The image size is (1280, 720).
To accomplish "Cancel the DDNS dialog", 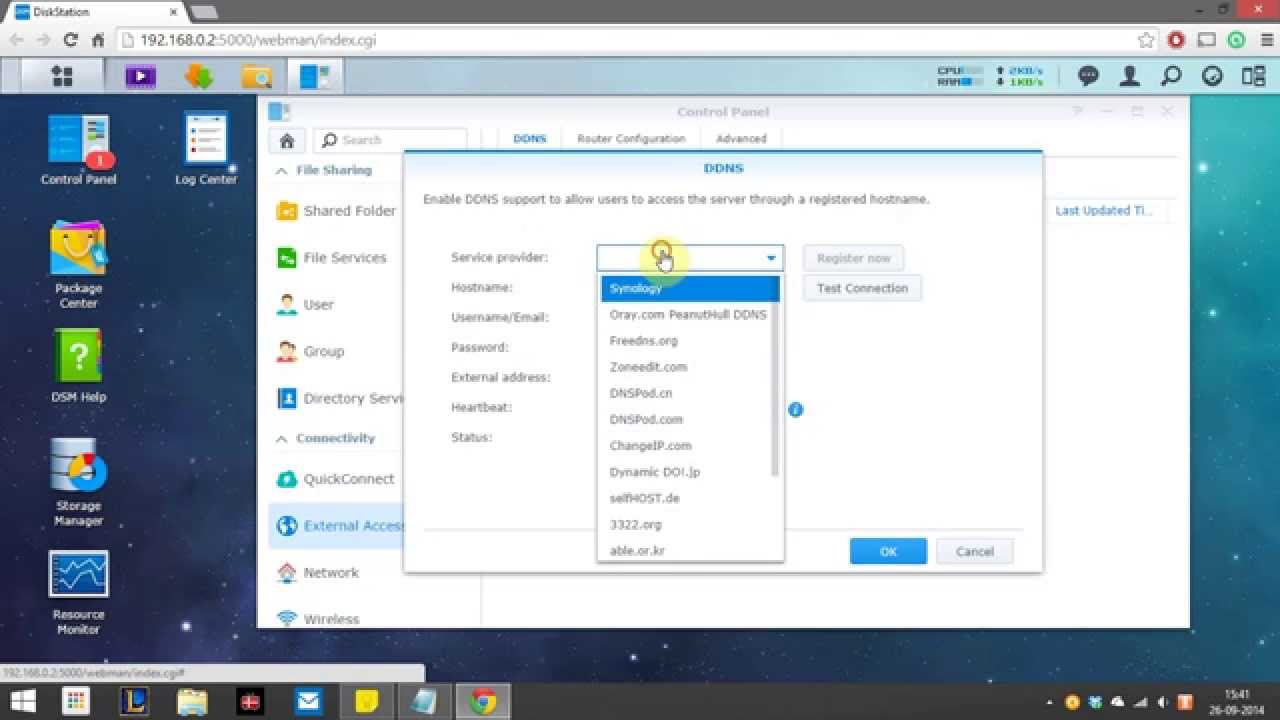I will (975, 551).
